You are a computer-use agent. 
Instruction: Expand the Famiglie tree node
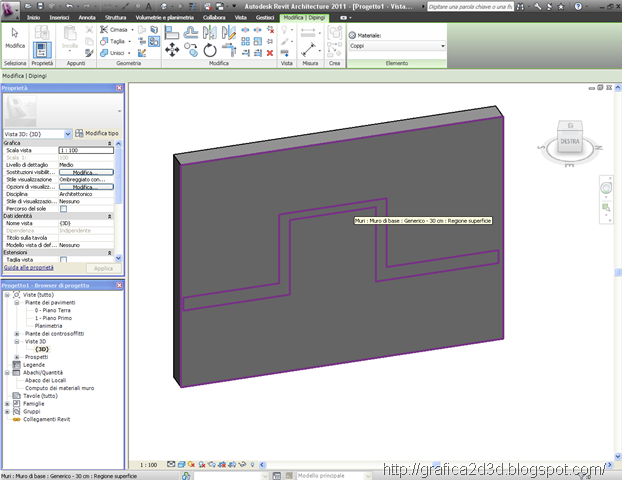pyautogui.click(x=7, y=403)
